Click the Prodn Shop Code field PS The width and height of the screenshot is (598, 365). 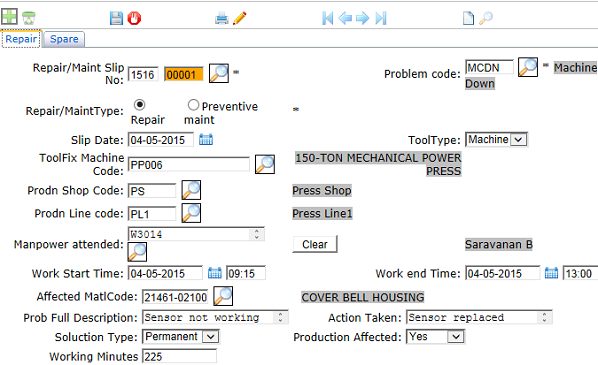tap(152, 191)
